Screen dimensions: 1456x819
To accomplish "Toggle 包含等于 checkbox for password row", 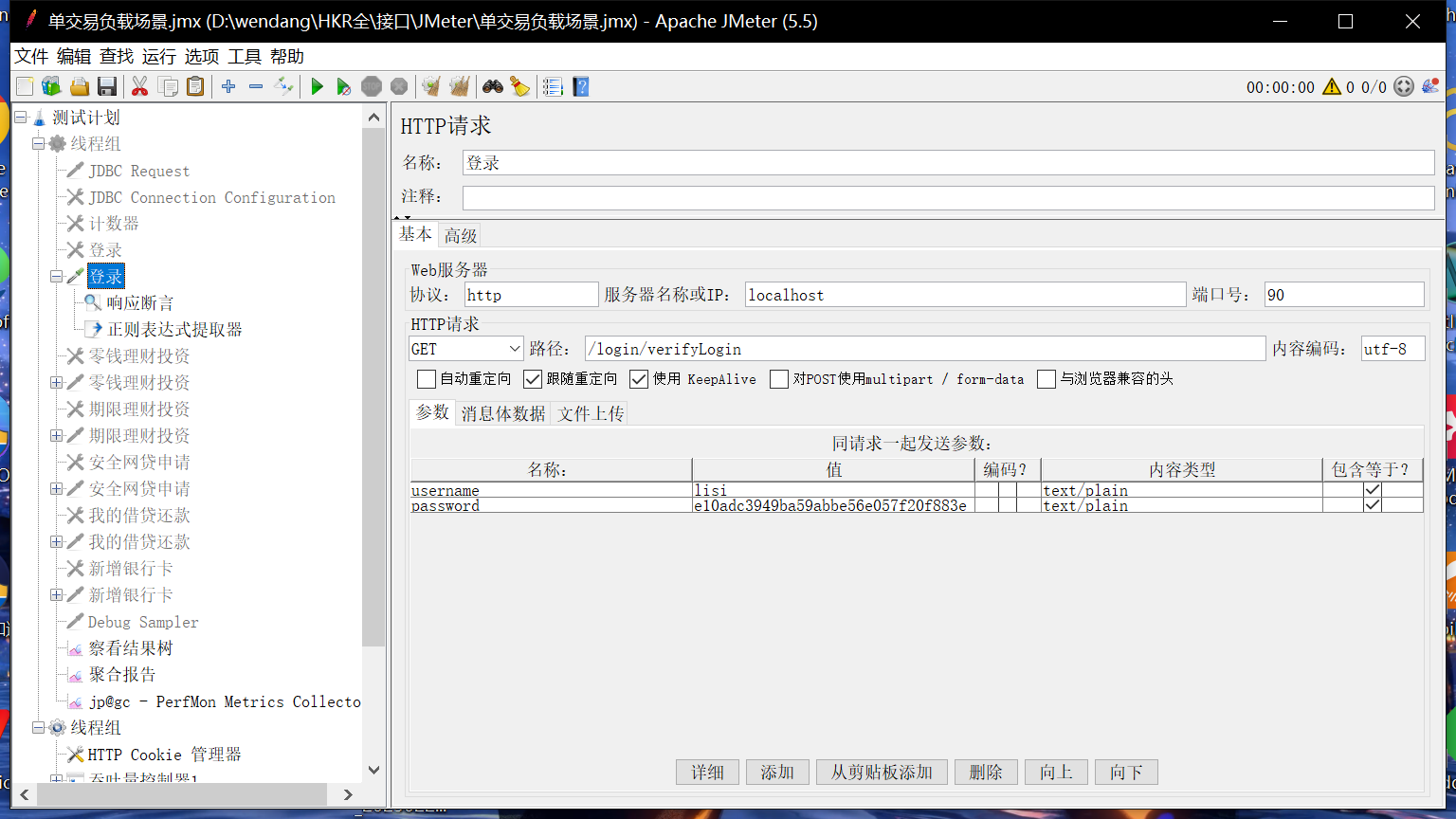I will tap(1372, 505).
